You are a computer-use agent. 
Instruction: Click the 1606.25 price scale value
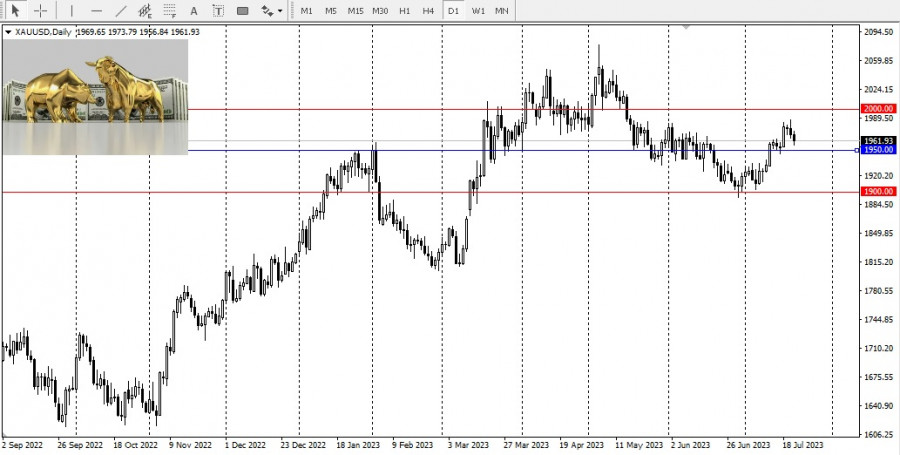pyautogui.click(x=878, y=434)
